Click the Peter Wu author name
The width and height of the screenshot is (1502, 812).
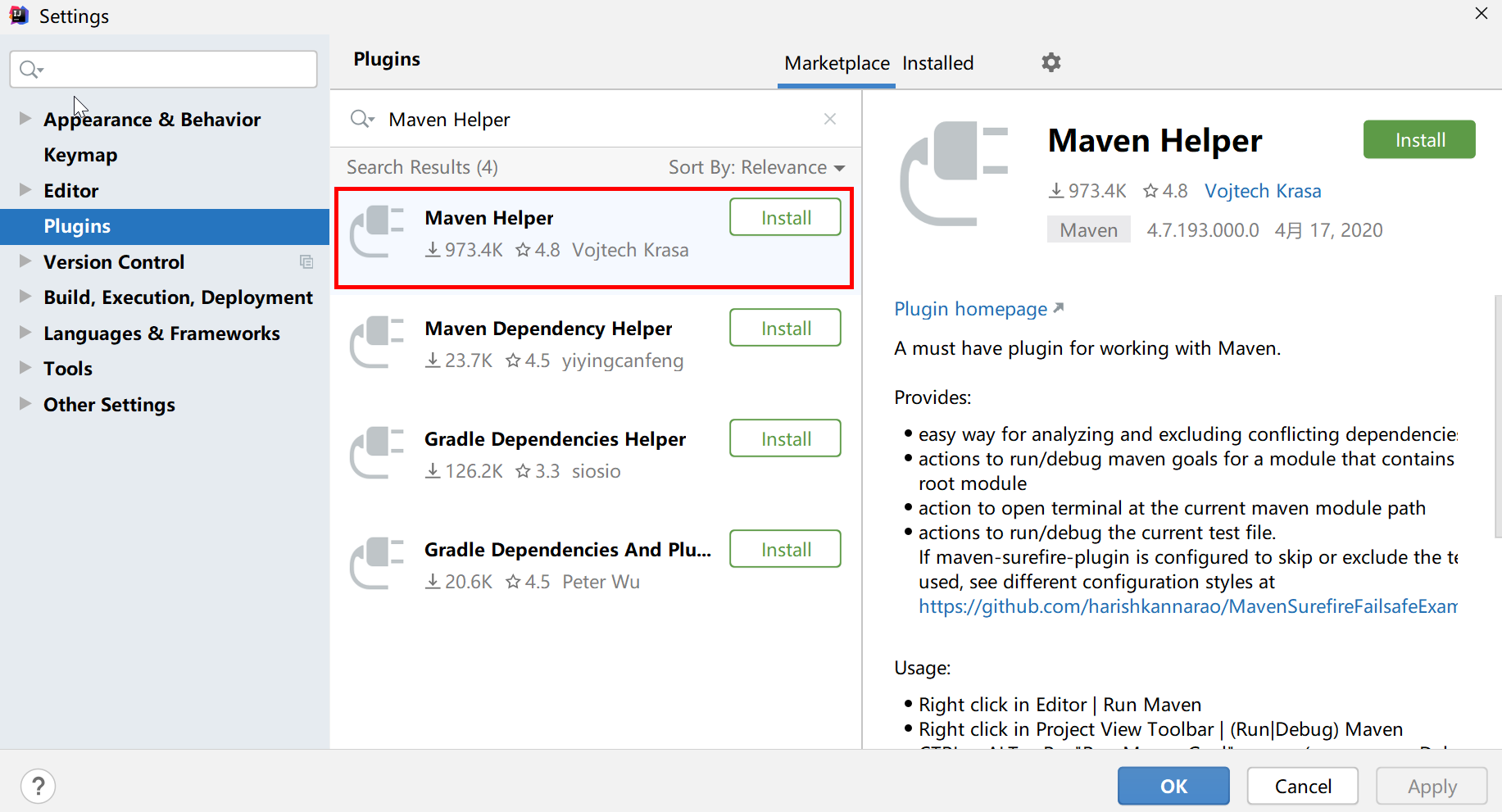[x=601, y=582]
